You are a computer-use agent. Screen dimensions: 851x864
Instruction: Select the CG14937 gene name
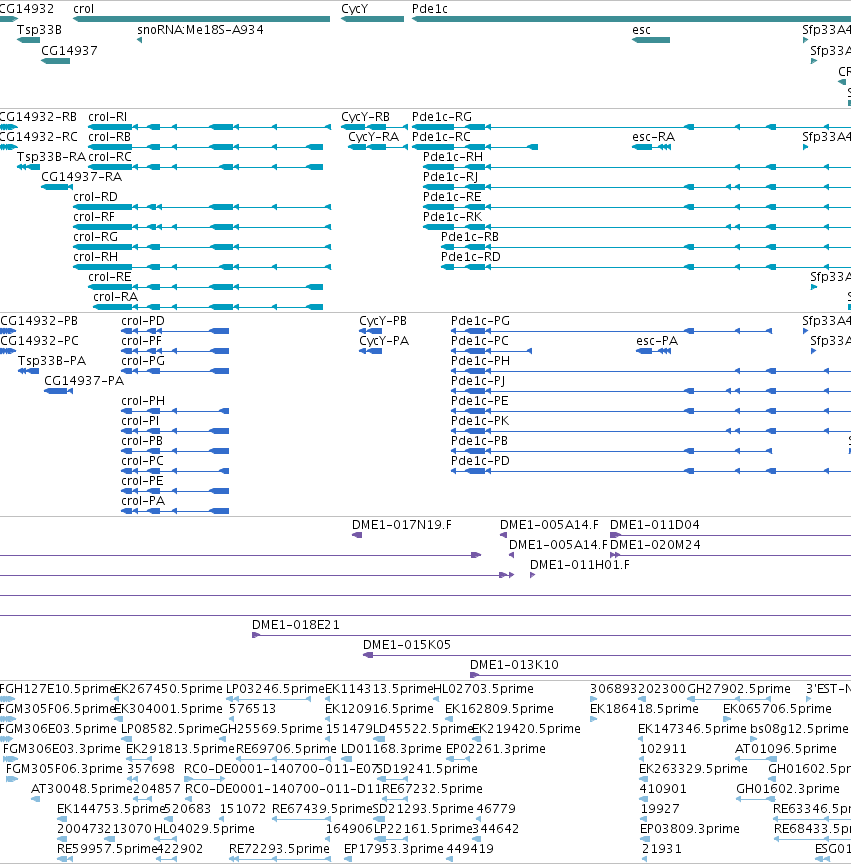(x=69, y=51)
